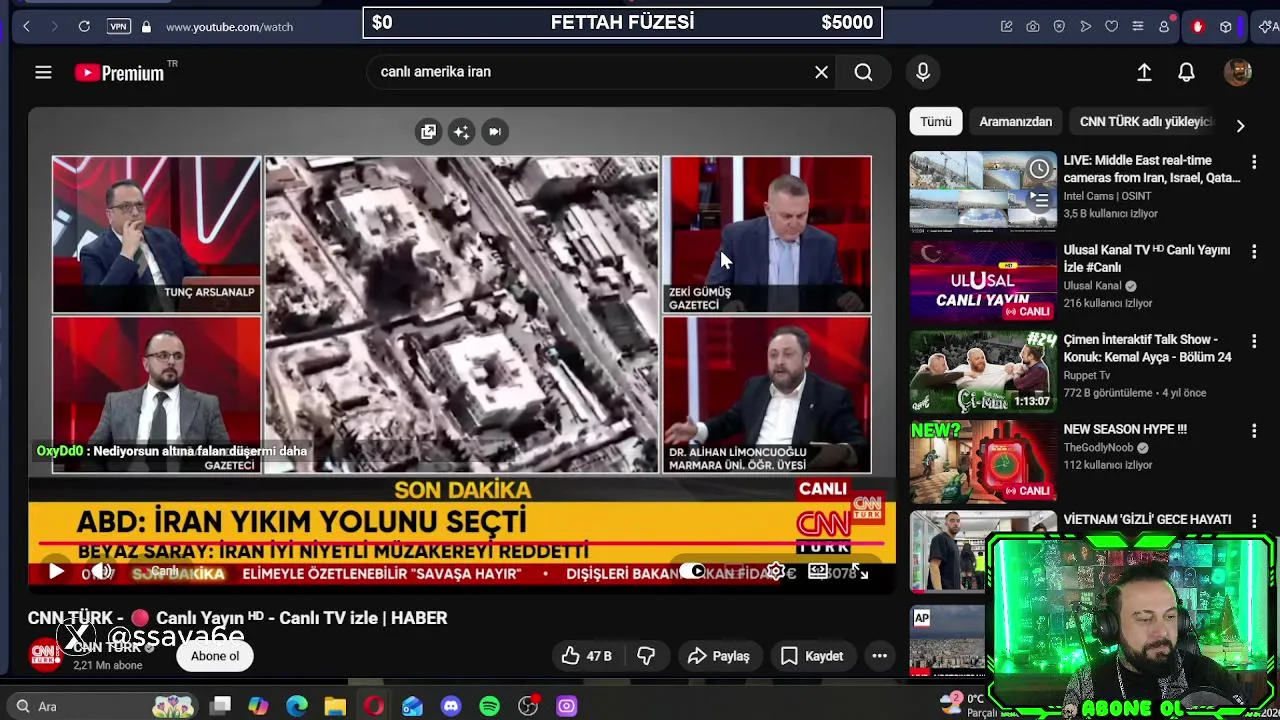The image size is (1280, 720).
Task: Run search with magnifier button
Action: (863, 72)
